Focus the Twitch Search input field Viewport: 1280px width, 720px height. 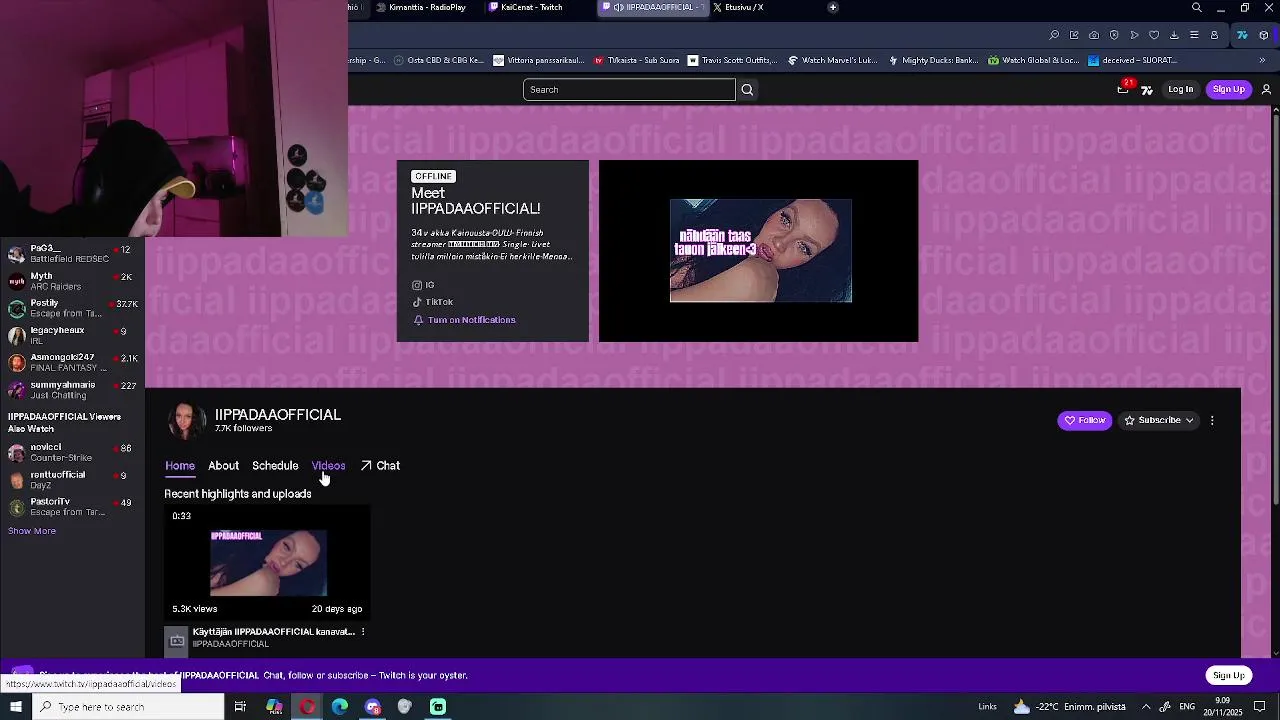[629, 90]
